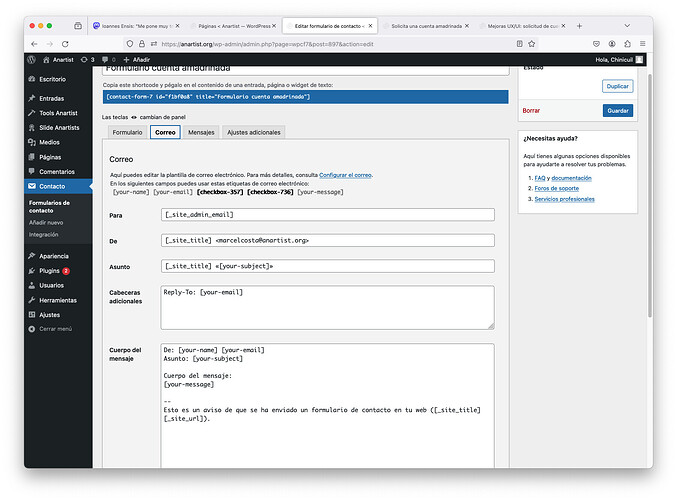Open Ajustes settings in sidebar
Screen dimensions: 676x500
pos(49,314)
